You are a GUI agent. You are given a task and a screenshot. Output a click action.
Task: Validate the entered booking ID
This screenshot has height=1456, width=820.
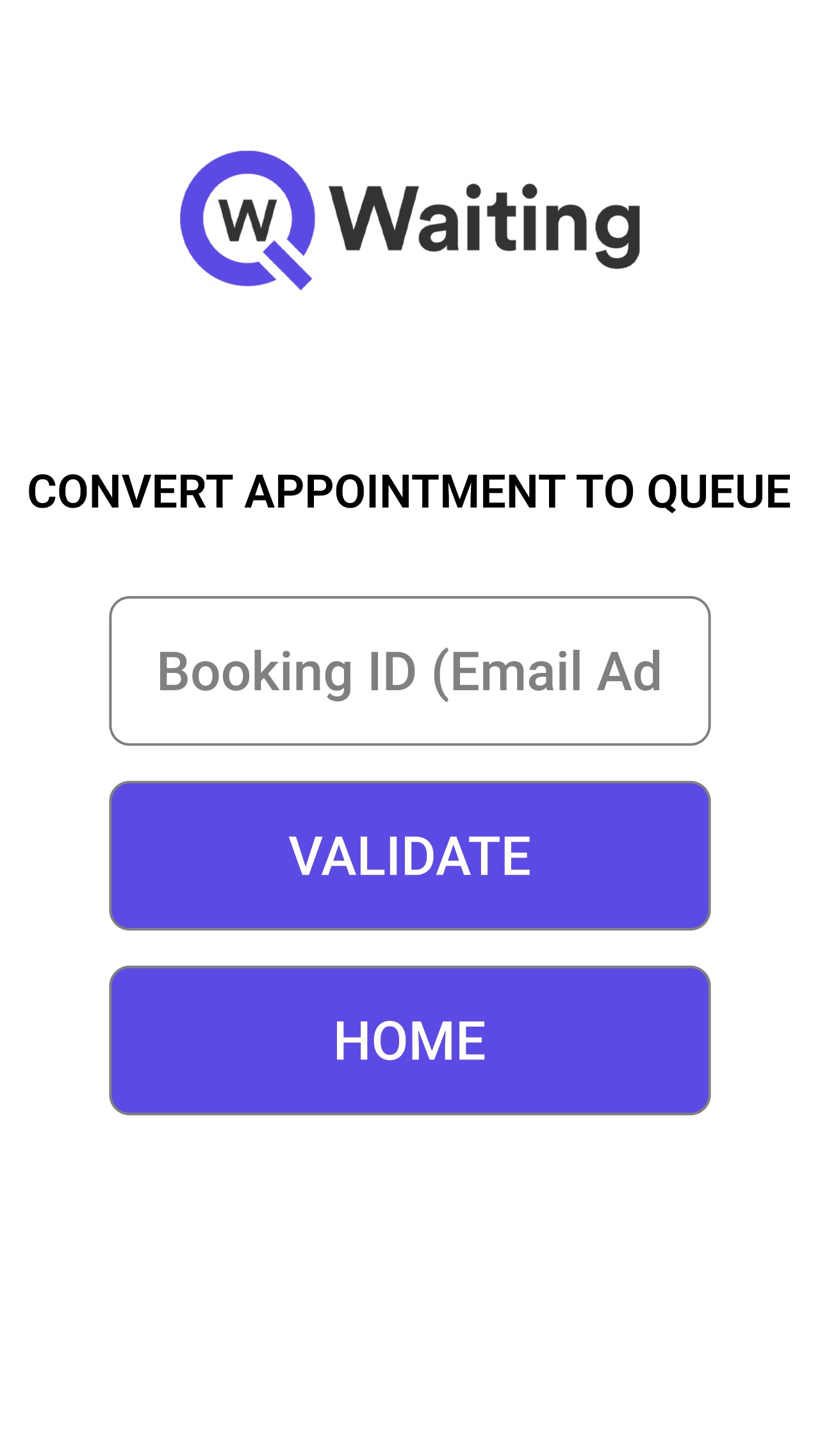(x=410, y=856)
